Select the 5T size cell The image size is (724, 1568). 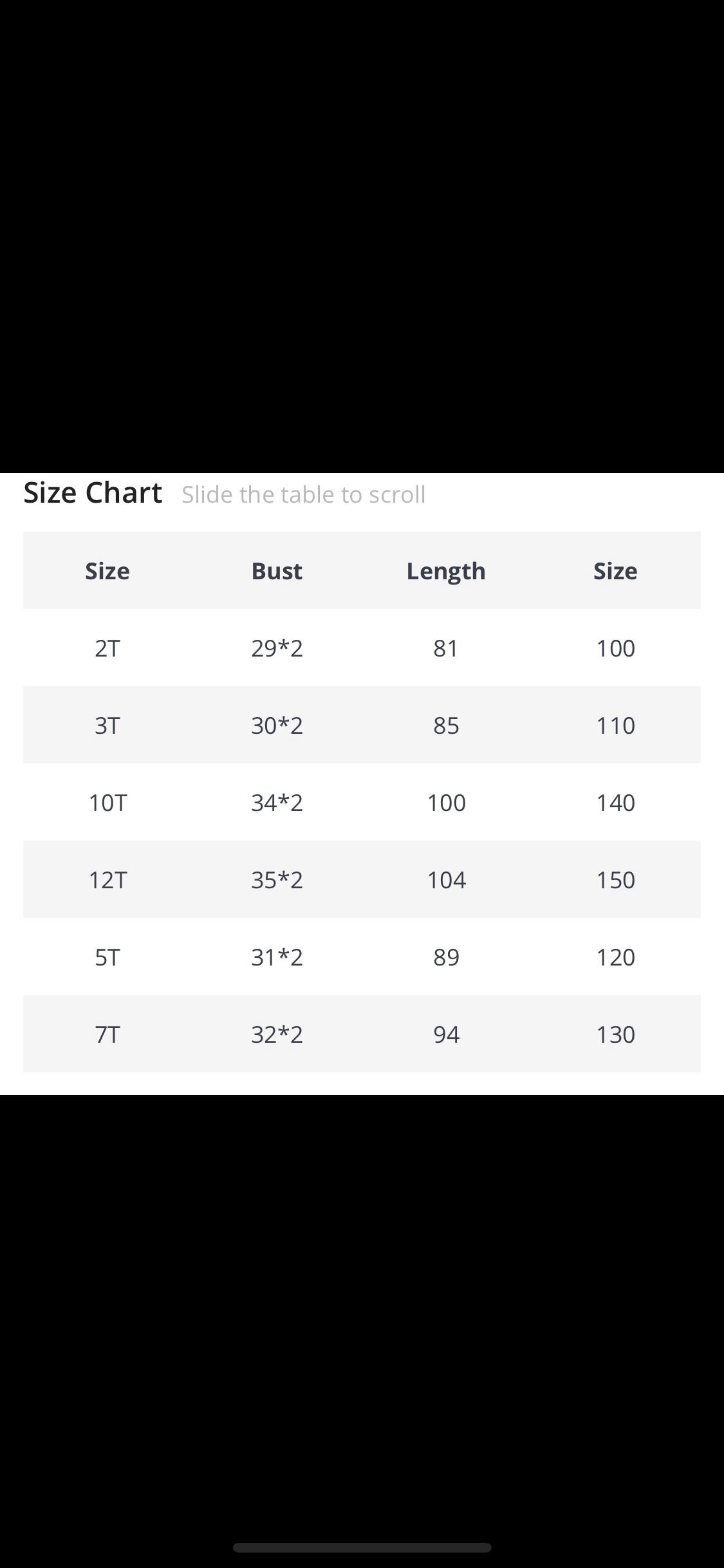[107, 957]
